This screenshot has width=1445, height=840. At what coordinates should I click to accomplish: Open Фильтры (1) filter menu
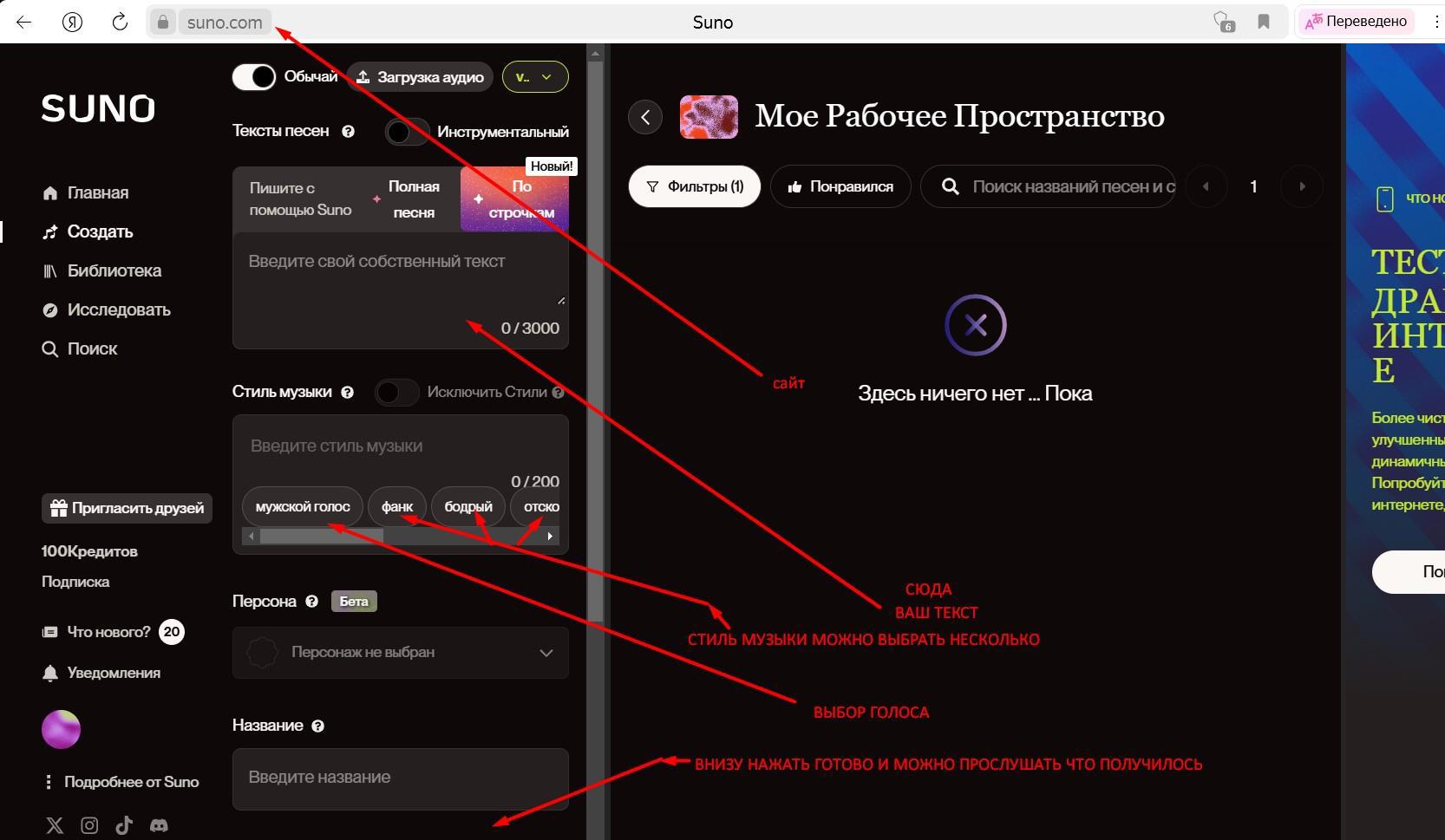[695, 187]
